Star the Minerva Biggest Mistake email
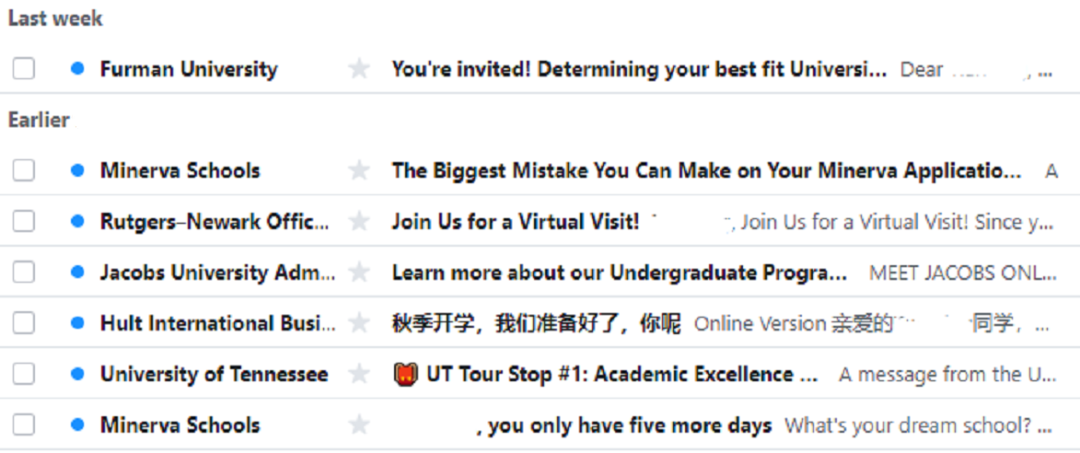This screenshot has width=1080, height=453. (358, 171)
